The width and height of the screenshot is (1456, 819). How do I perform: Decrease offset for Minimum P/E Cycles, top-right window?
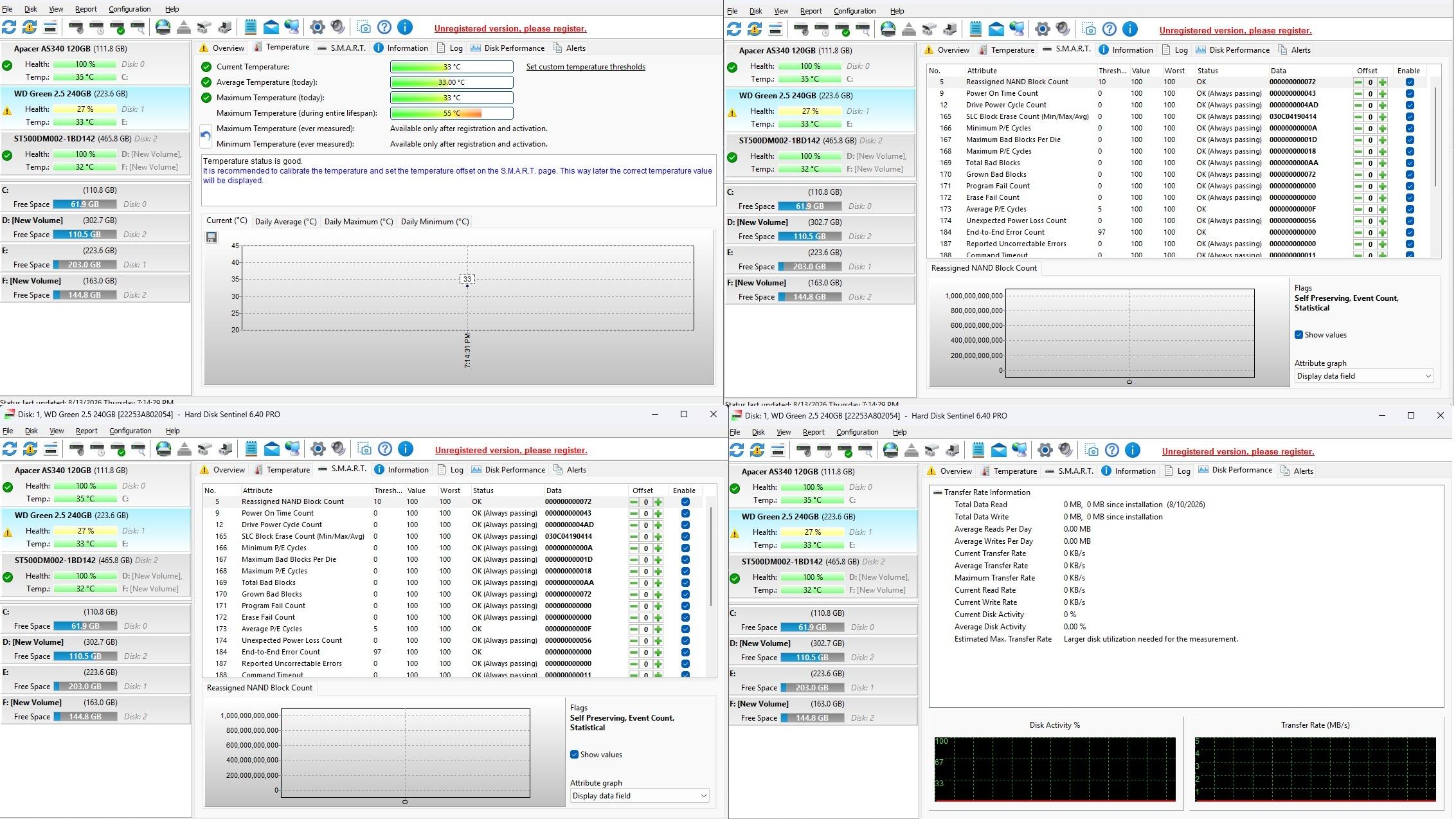click(x=1358, y=129)
